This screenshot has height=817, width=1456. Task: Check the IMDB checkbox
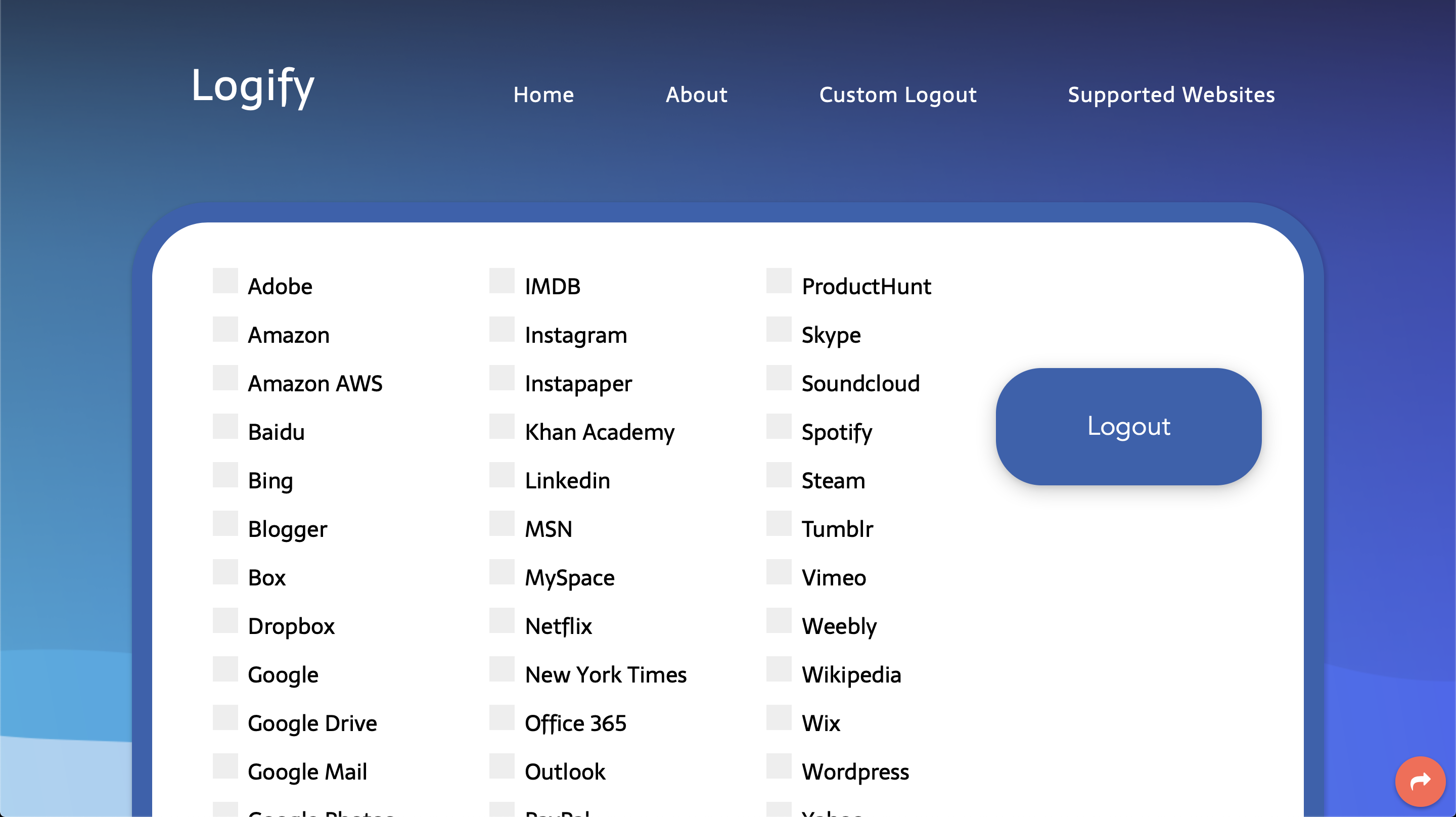pyautogui.click(x=502, y=281)
